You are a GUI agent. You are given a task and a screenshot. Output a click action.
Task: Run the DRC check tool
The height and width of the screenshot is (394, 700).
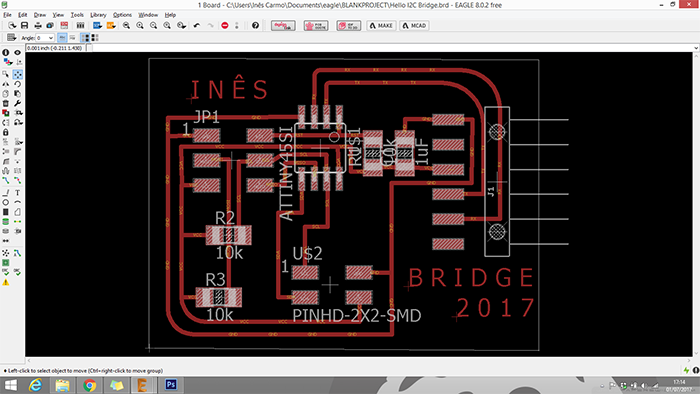tap(17, 272)
